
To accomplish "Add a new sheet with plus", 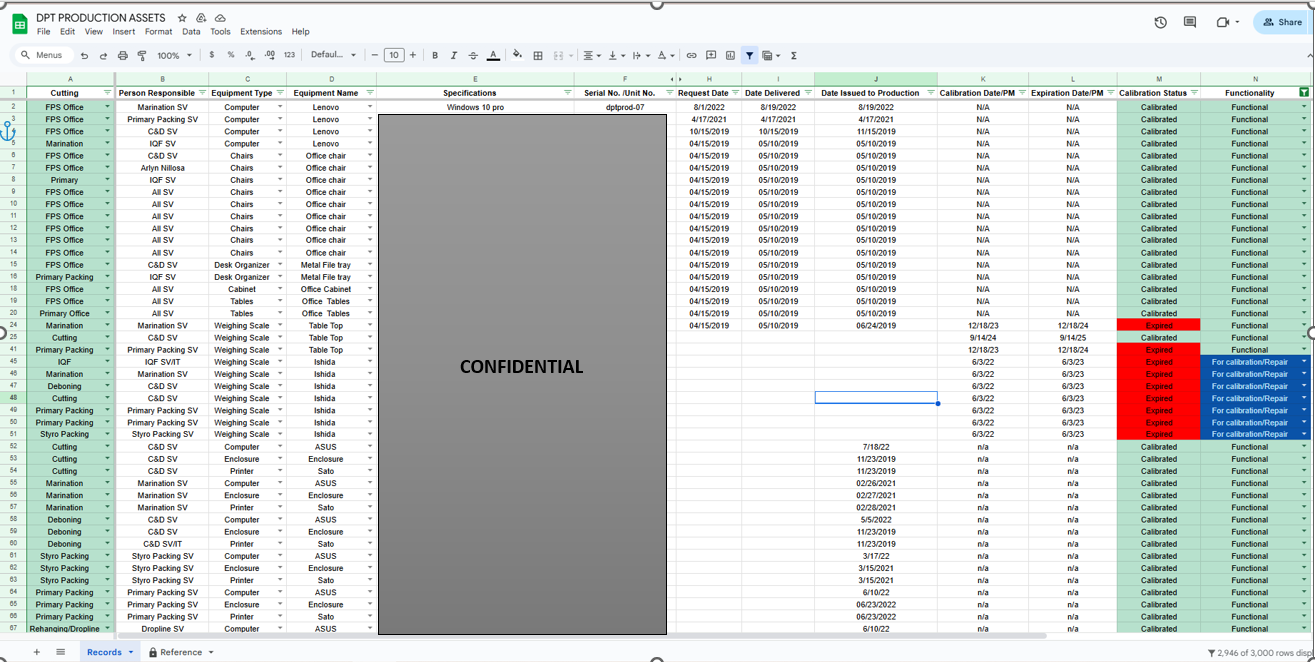I will pos(37,652).
